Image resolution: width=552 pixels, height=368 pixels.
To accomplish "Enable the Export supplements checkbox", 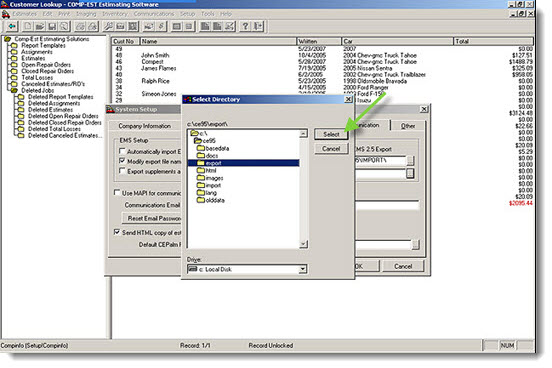I will (122, 171).
